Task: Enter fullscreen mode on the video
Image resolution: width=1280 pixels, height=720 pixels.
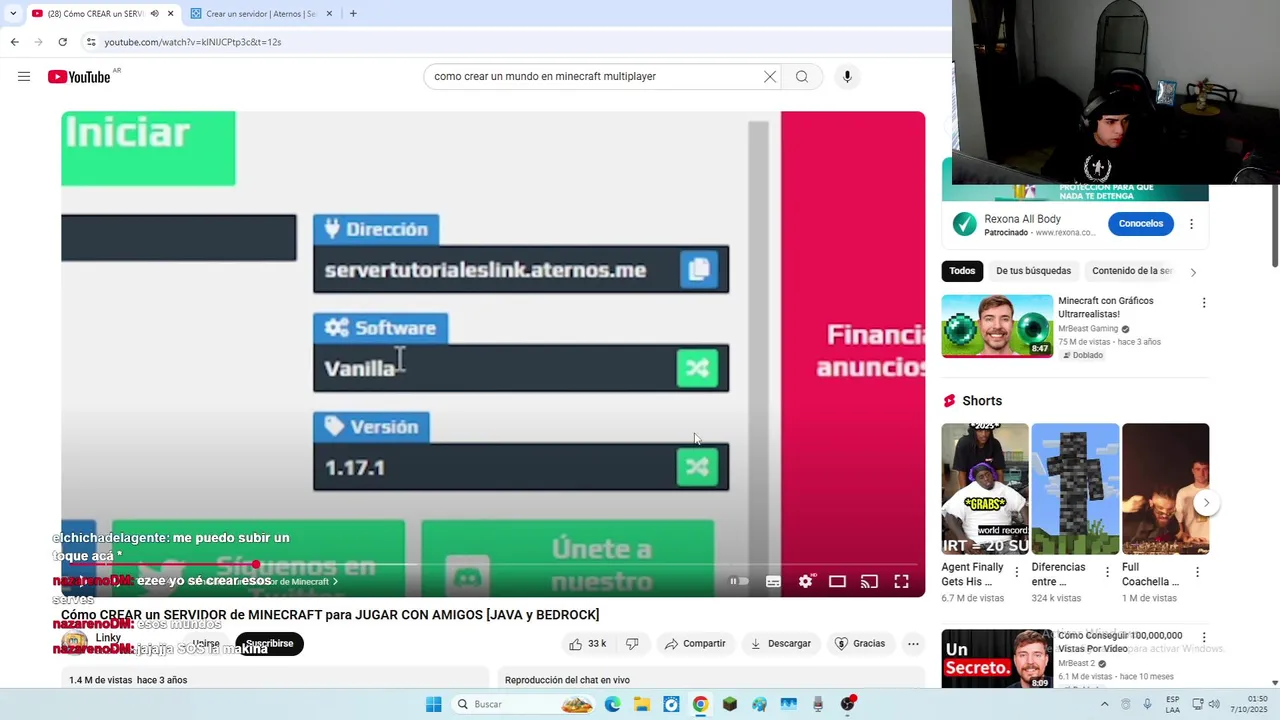Action: point(901,581)
